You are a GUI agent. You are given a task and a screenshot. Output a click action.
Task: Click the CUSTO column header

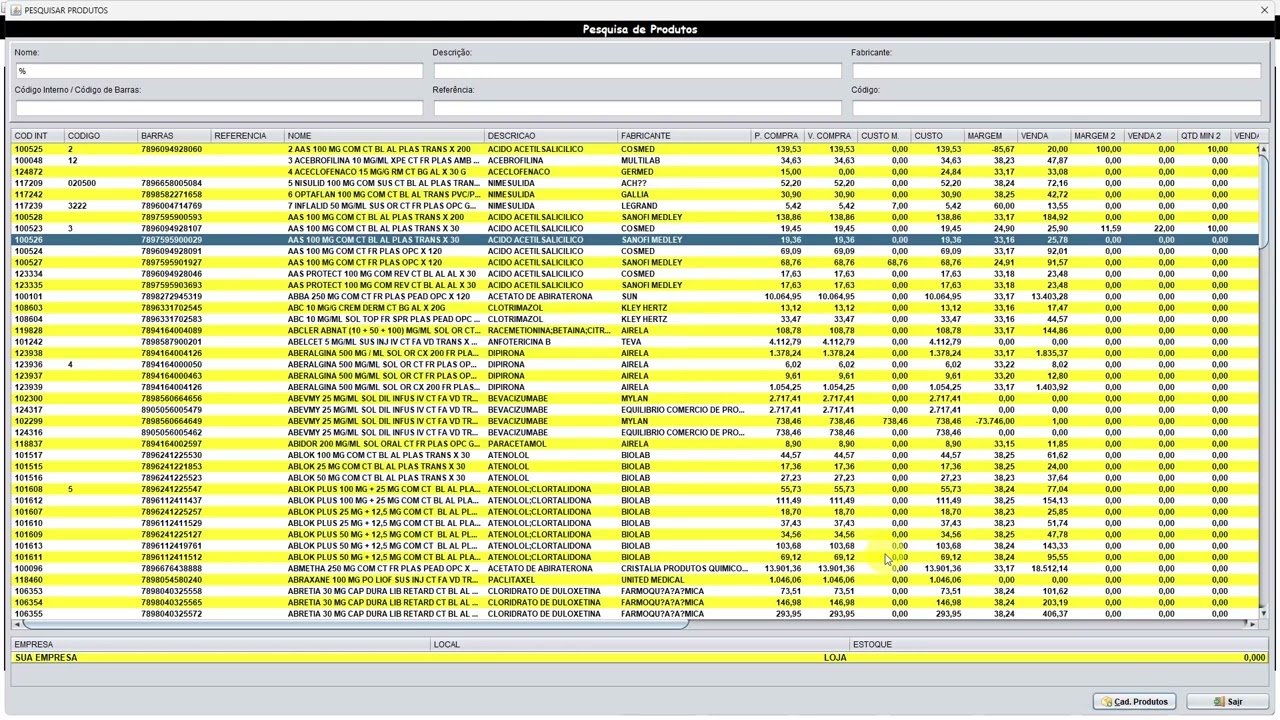(x=937, y=136)
